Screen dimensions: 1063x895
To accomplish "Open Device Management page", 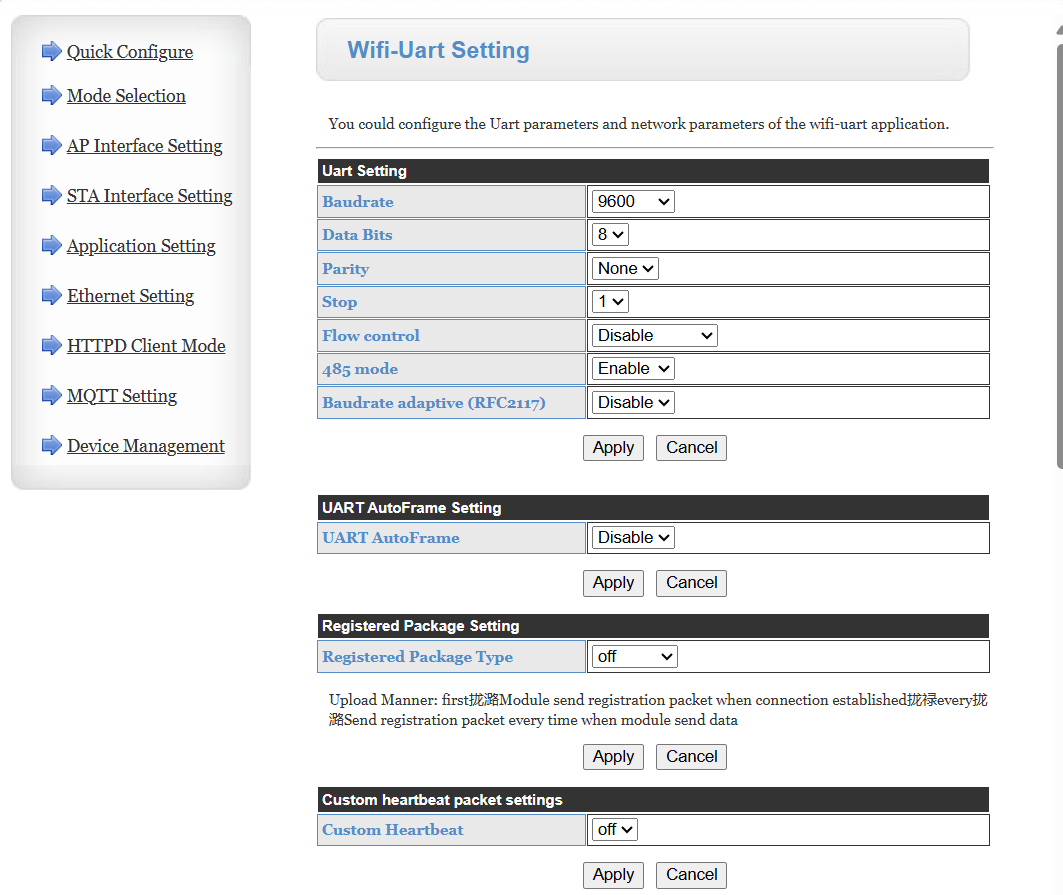I will 145,446.
